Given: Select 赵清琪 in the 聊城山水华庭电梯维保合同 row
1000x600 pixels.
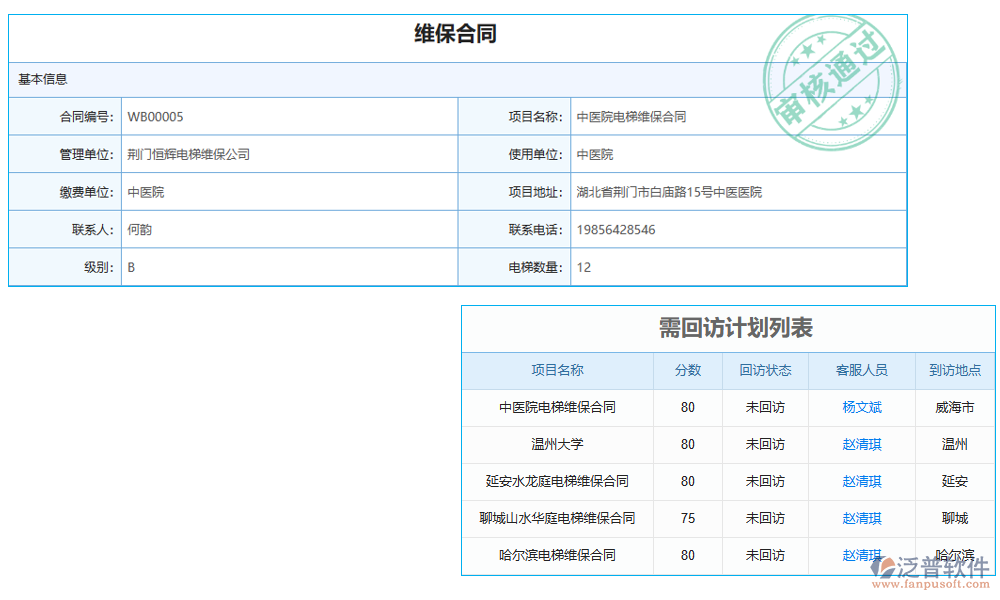Looking at the screenshot, I should pyautogui.click(x=861, y=518).
